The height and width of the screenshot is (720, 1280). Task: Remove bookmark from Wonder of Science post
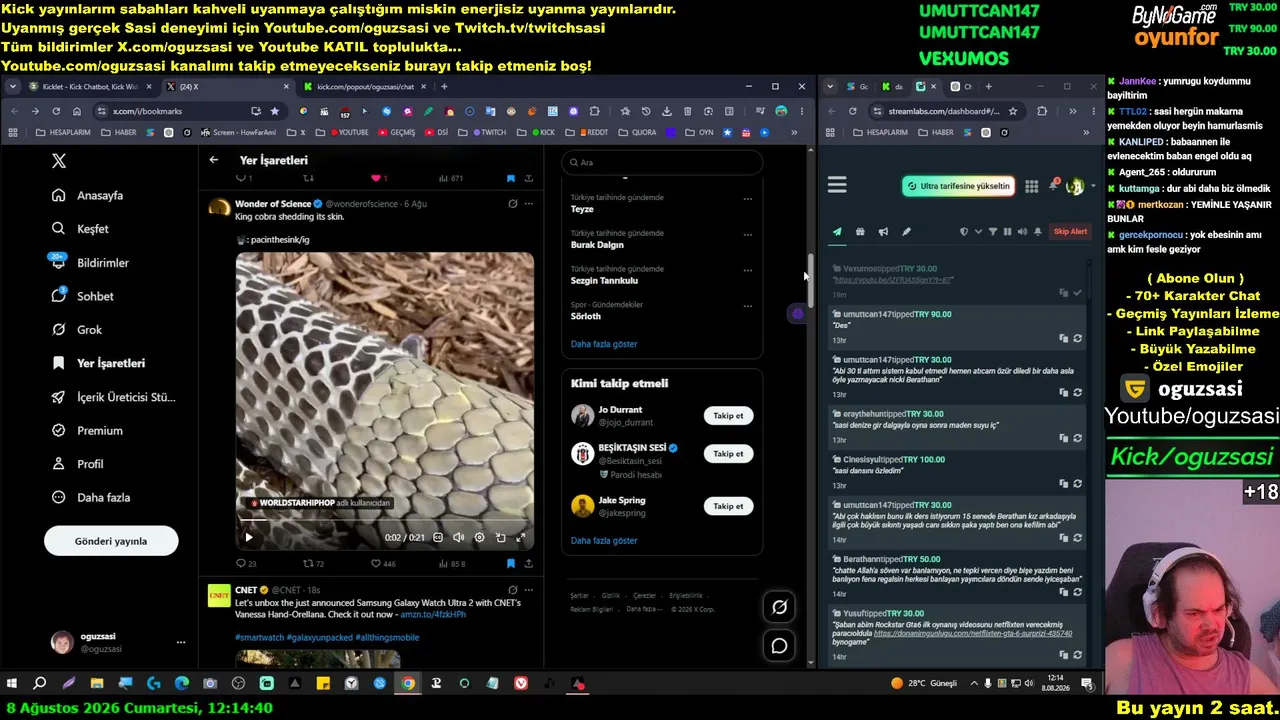click(511, 564)
